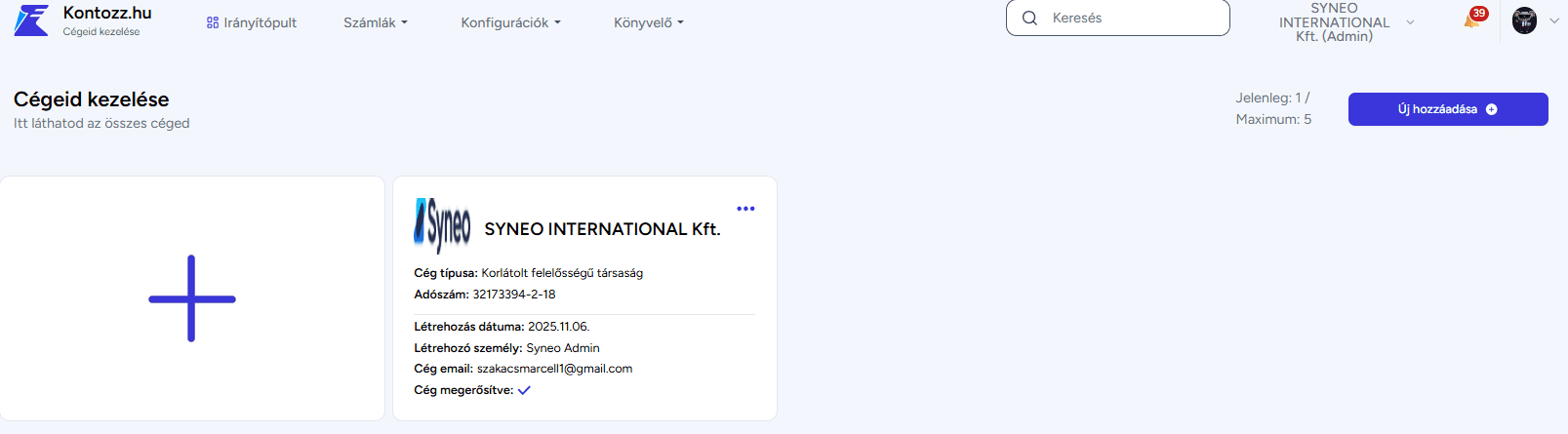Click the Irányítópult grid icon
Image resolution: width=1568 pixels, height=434 pixels.
click(x=213, y=22)
